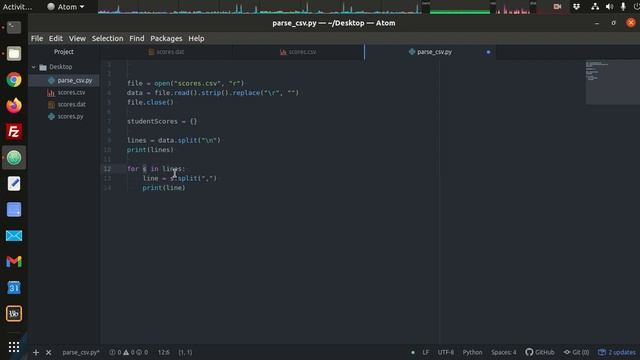
Task: Open the Packages menu
Action: coord(166,38)
